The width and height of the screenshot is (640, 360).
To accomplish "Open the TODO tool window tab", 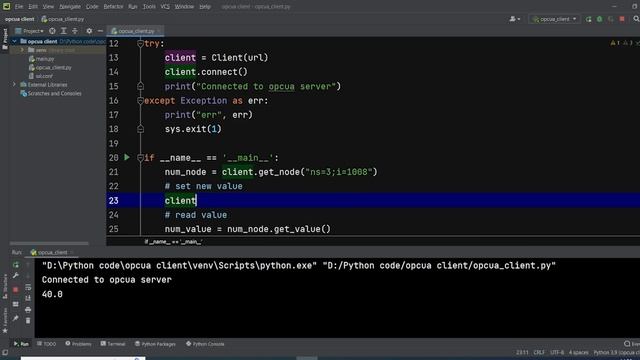I will tap(47, 344).
